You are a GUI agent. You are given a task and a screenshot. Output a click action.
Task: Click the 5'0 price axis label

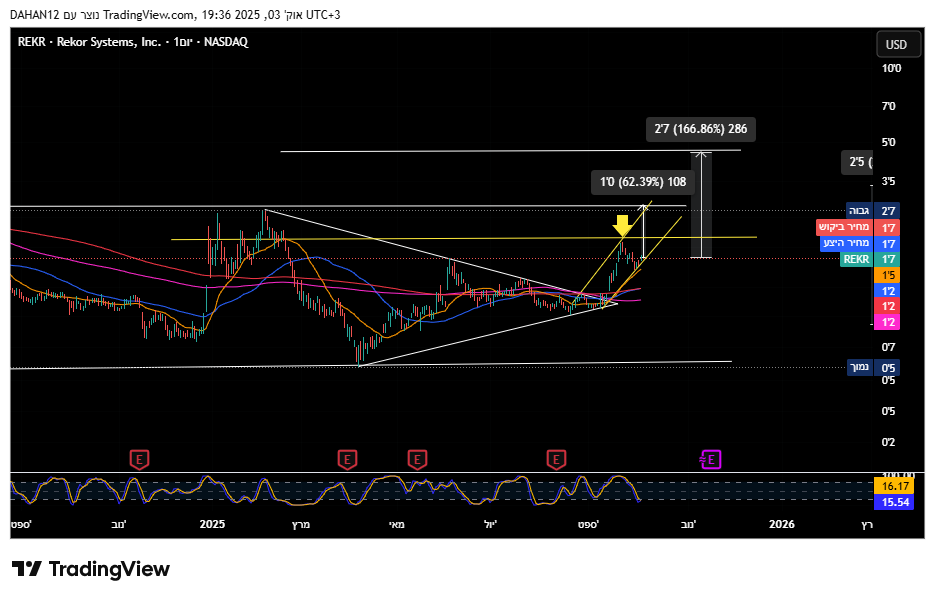click(x=888, y=142)
